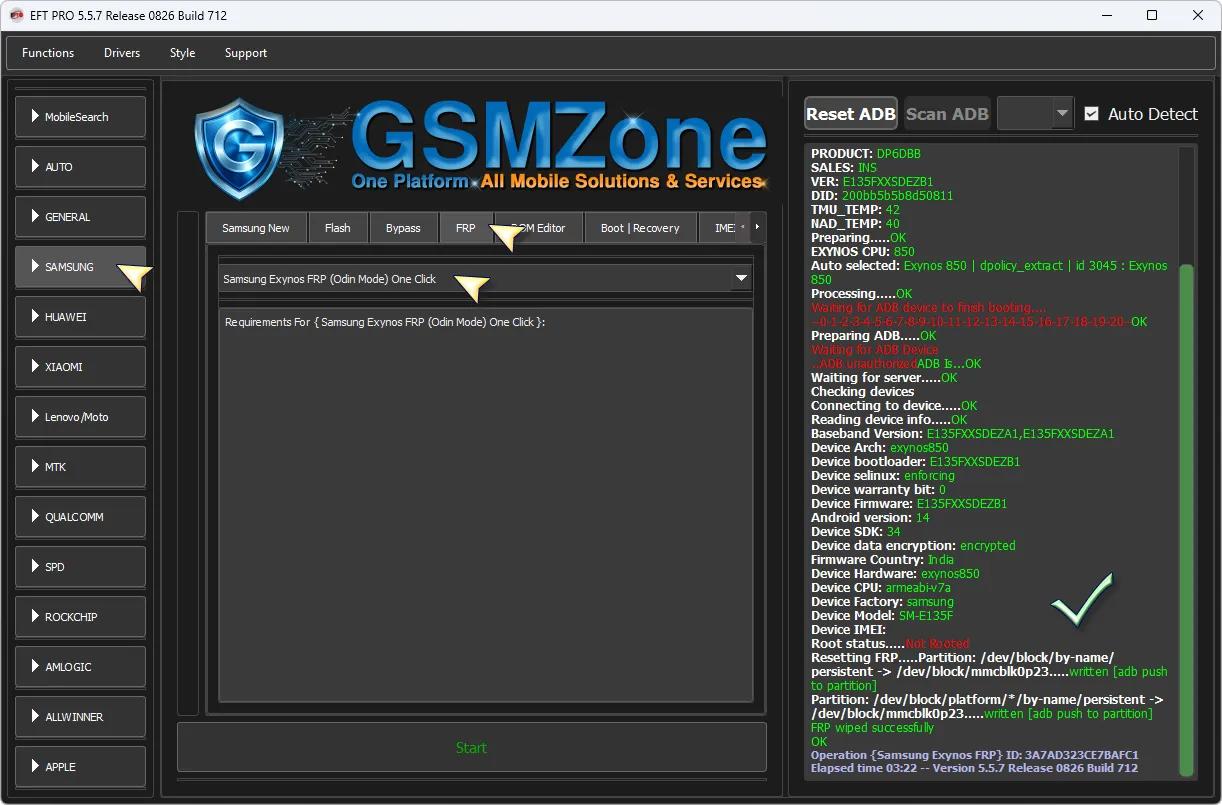Switch to the Bypass tab
1222x805 pixels.
pos(403,228)
